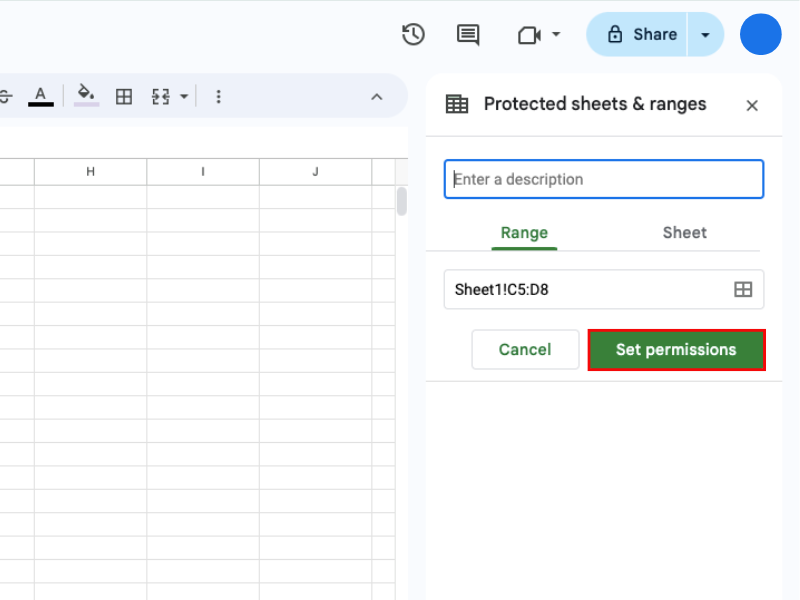
Task: Open version history clock icon
Action: coord(413,35)
